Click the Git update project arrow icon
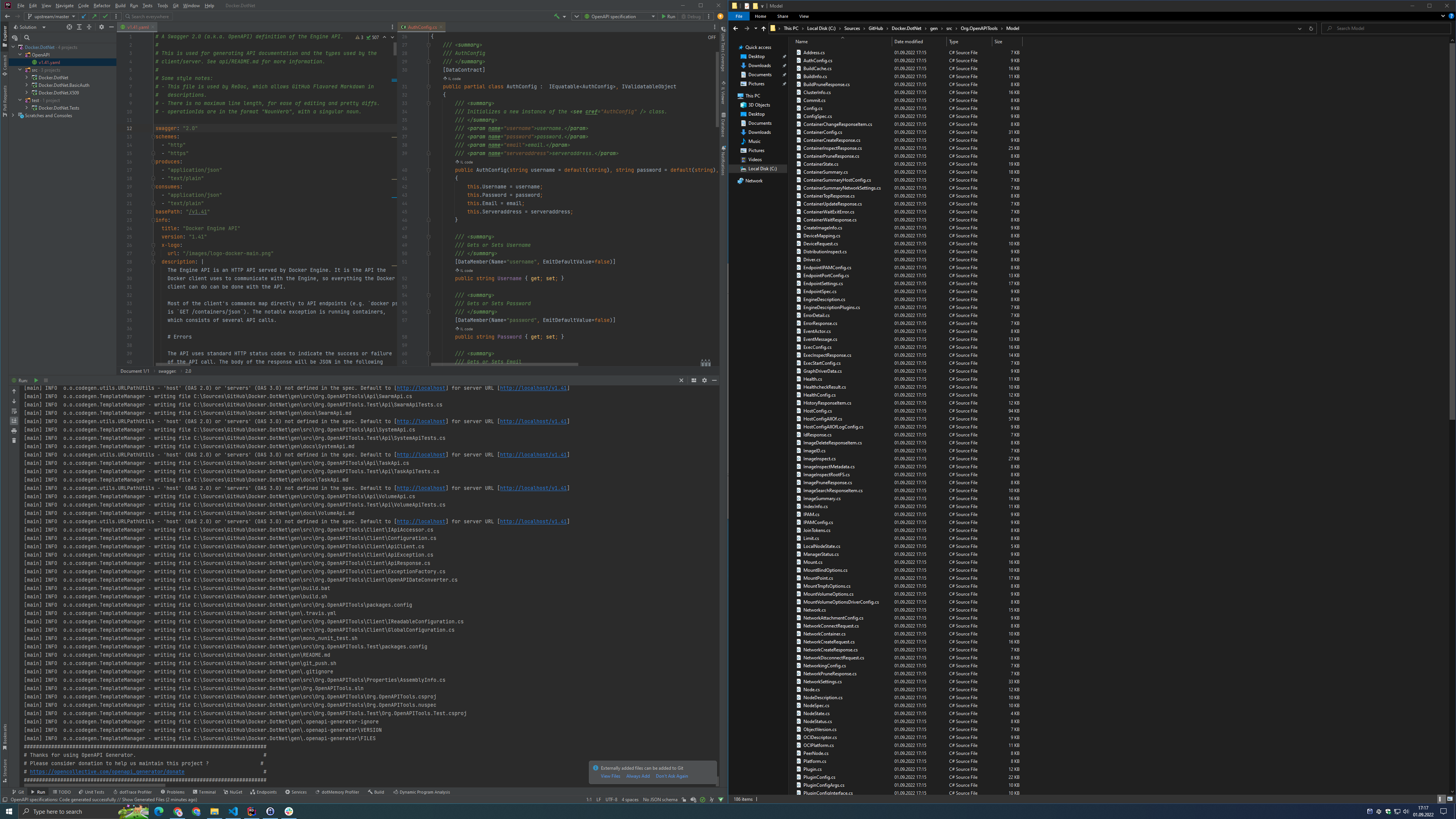1456x819 pixels. [x=84, y=16]
